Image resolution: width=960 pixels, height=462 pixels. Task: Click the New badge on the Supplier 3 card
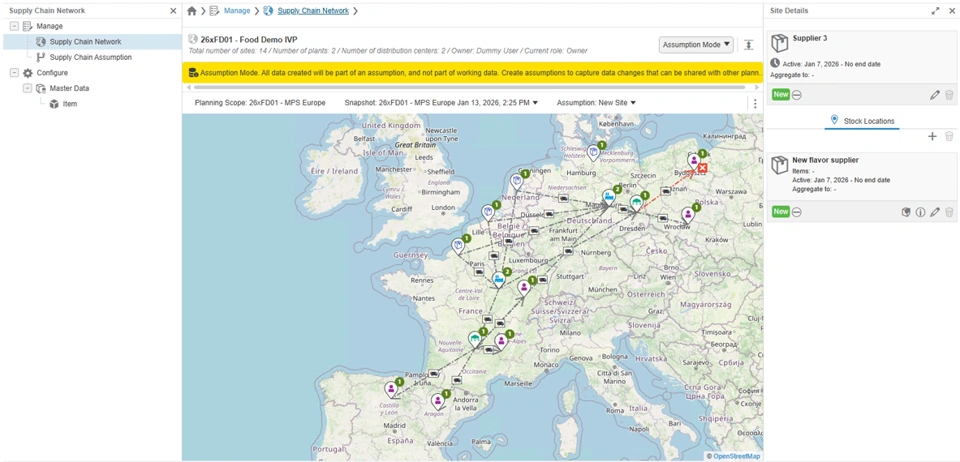point(781,95)
